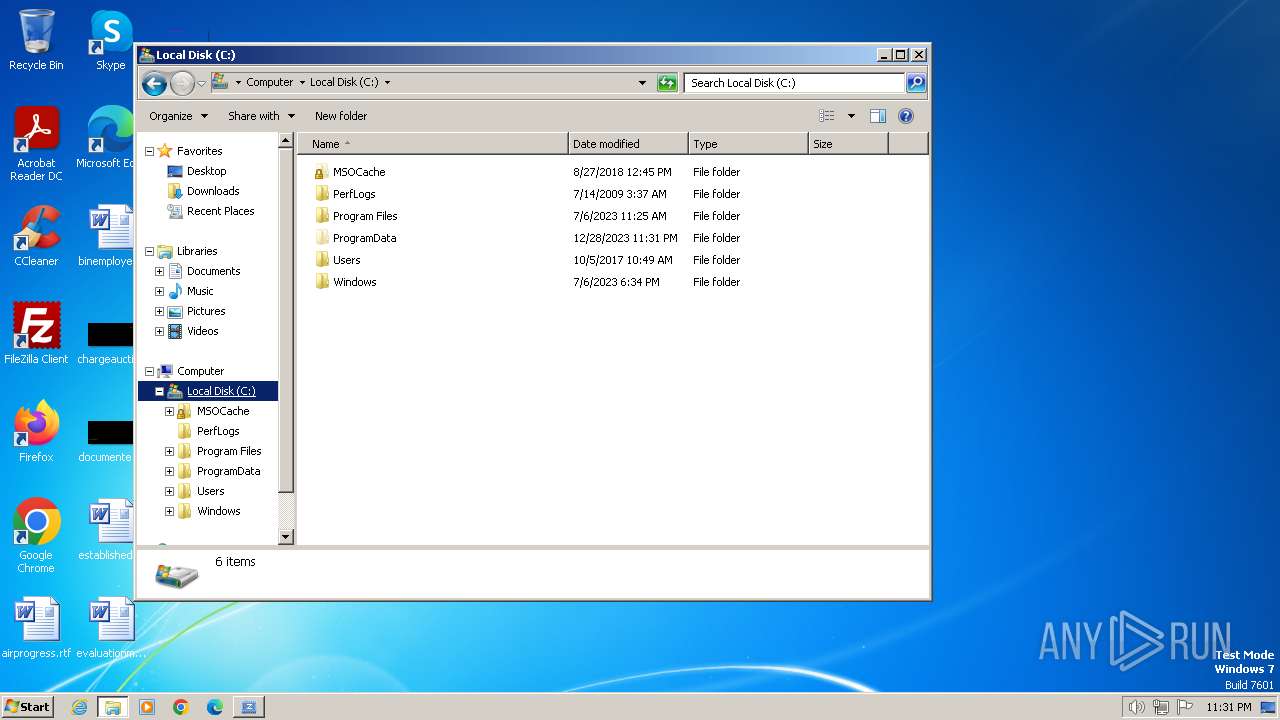The height and width of the screenshot is (720, 1280).
Task: Select Program Files folder icon in list
Action: click(321, 216)
